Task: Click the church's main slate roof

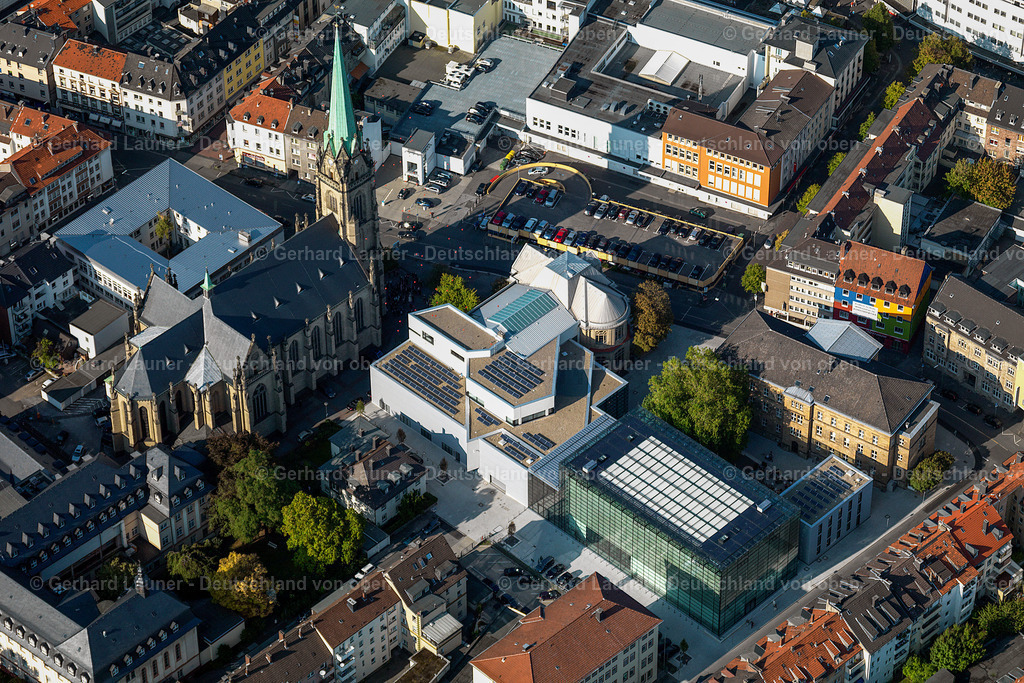Action: (290, 280)
